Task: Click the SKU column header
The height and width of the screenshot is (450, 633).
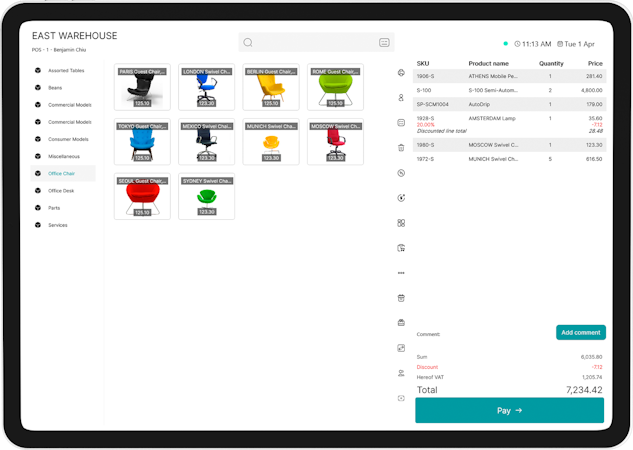Action: (423, 63)
